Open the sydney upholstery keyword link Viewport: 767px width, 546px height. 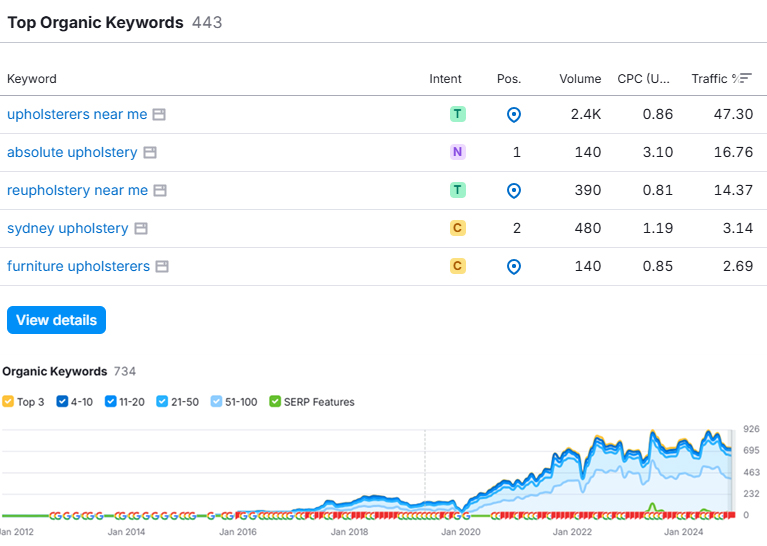tap(68, 228)
